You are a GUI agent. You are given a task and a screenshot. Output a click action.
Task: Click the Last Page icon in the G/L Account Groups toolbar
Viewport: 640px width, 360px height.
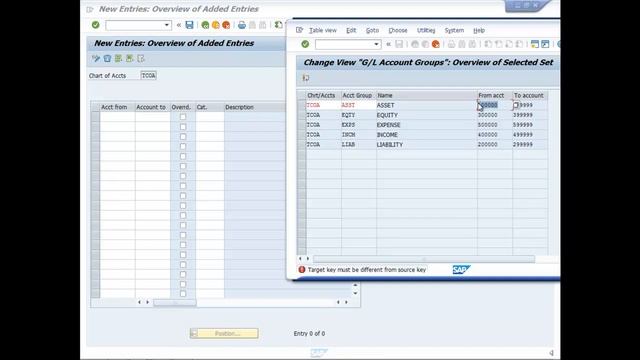tap(519, 44)
